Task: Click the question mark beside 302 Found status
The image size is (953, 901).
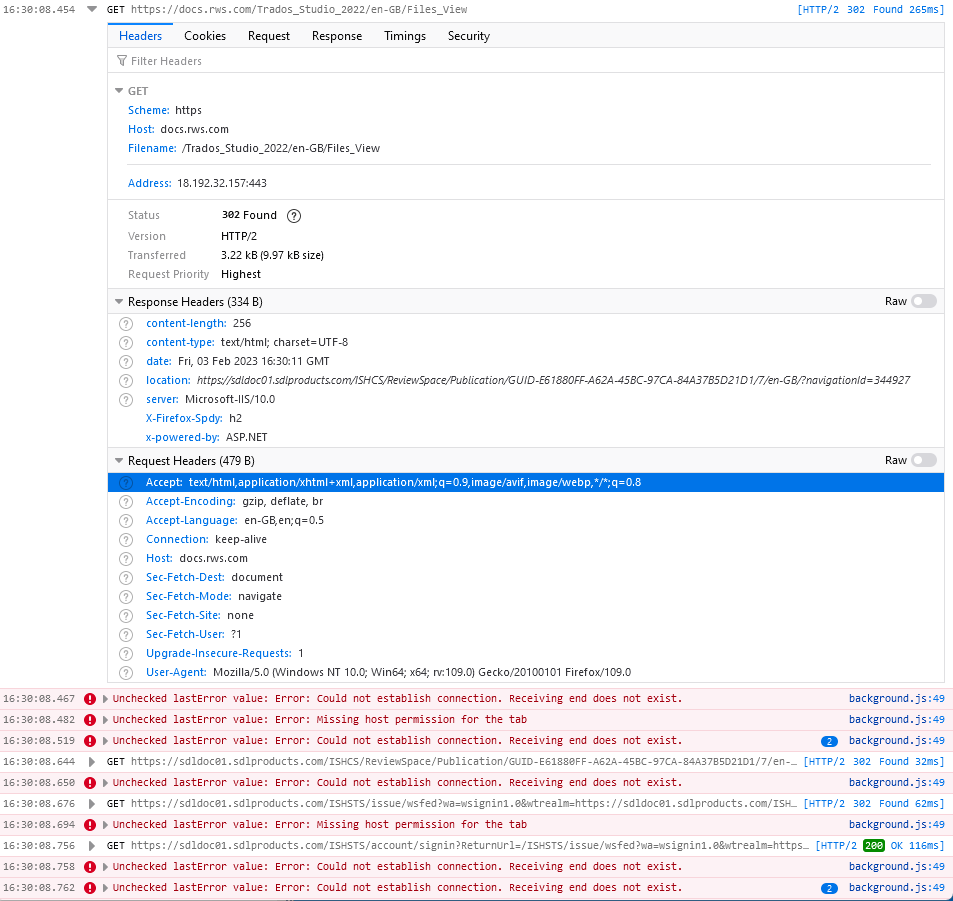Action: point(293,215)
